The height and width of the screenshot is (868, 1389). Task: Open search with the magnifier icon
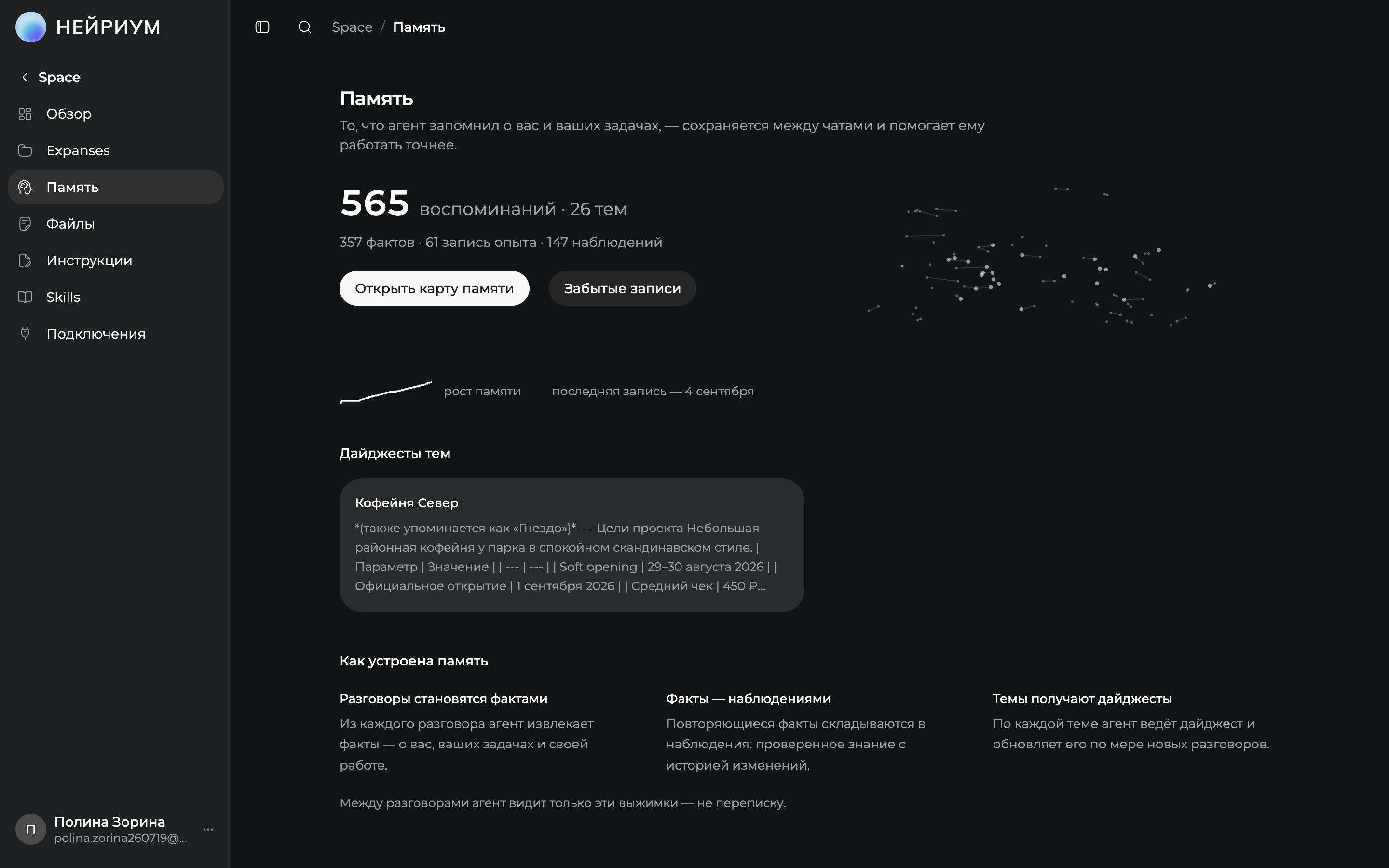click(x=305, y=27)
